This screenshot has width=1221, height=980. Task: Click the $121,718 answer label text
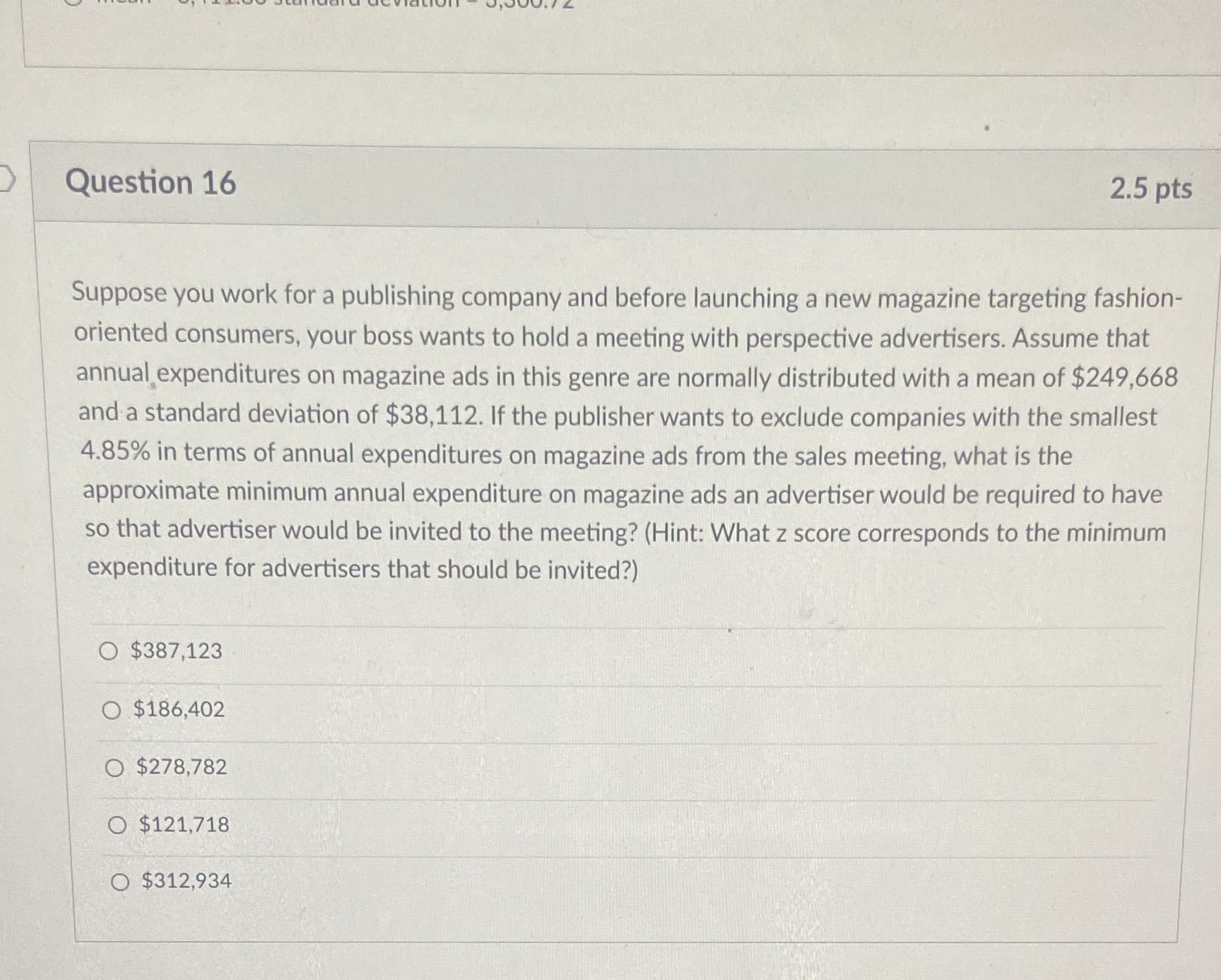point(184,825)
